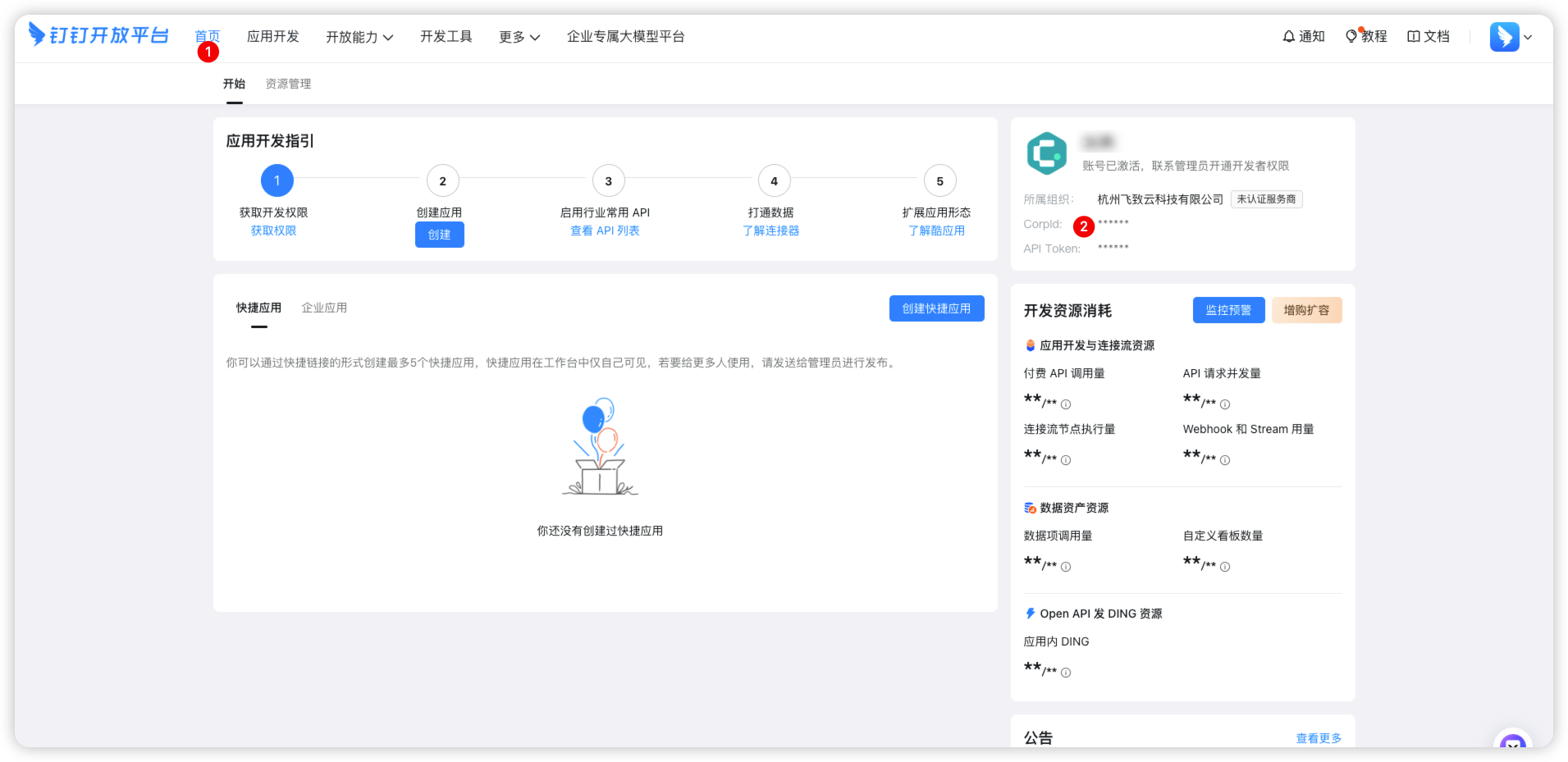Click the 创建快捷应用 button

pos(936,308)
